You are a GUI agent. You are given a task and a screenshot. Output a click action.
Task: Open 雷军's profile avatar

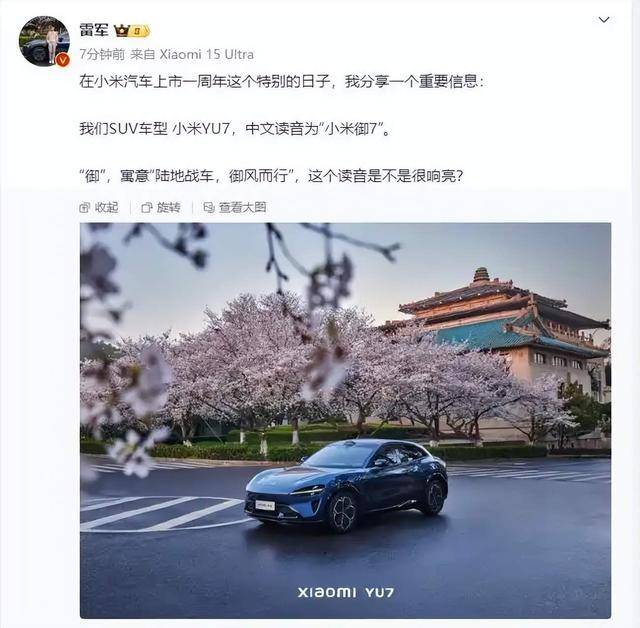coord(44,41)
